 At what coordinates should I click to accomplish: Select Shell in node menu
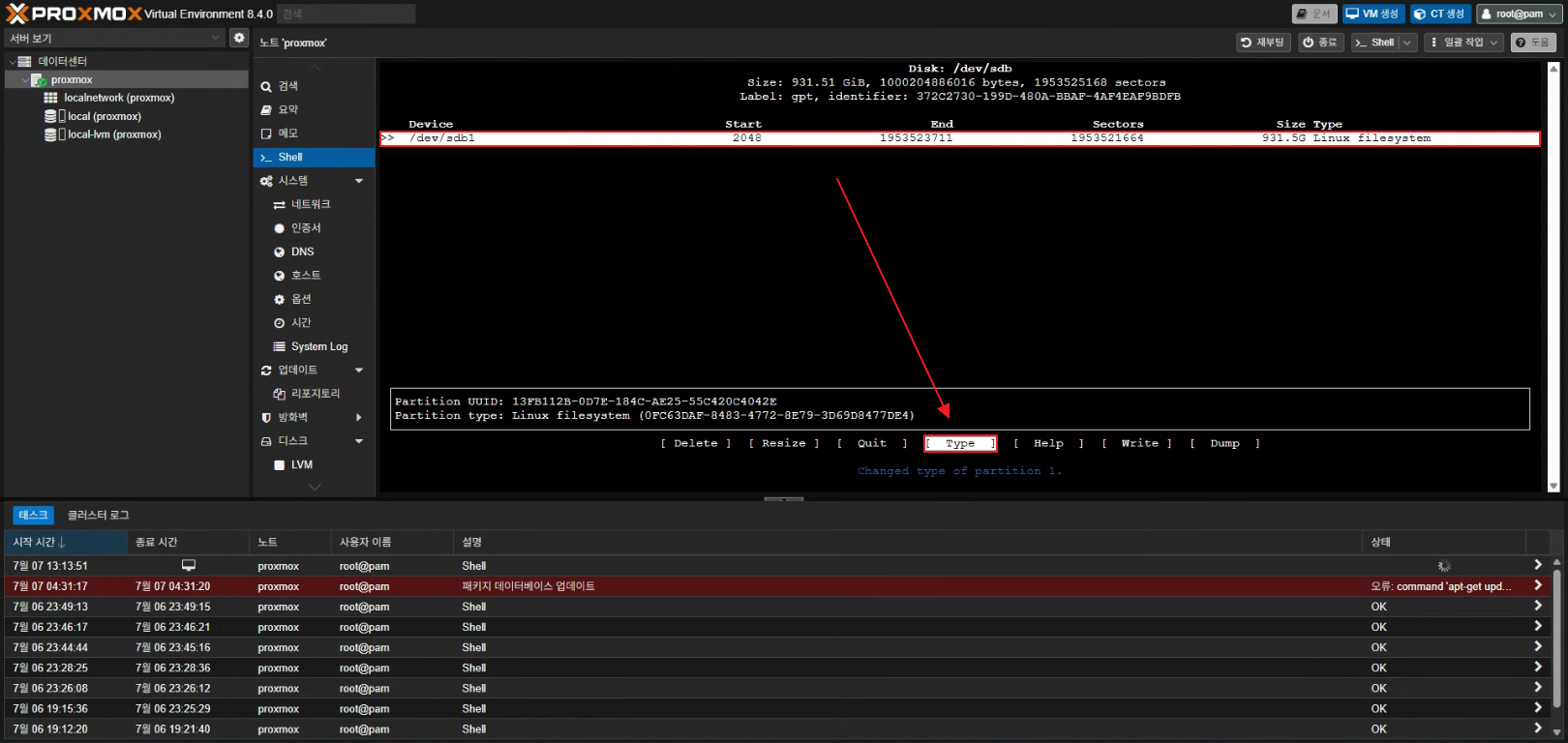[x=314, y=157]
